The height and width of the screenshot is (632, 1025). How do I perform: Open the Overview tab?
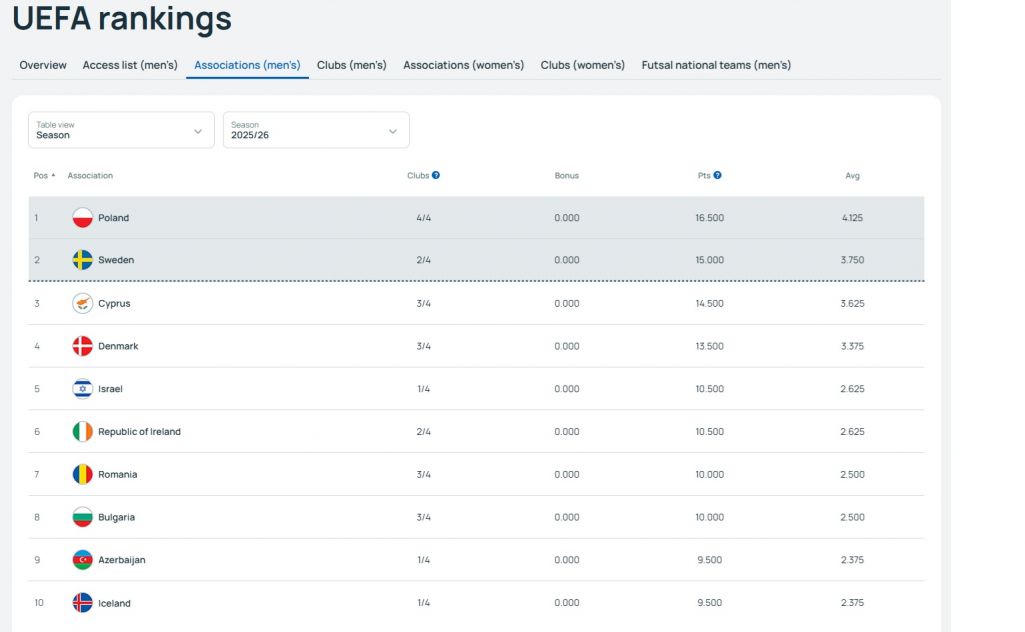(42, 65)
